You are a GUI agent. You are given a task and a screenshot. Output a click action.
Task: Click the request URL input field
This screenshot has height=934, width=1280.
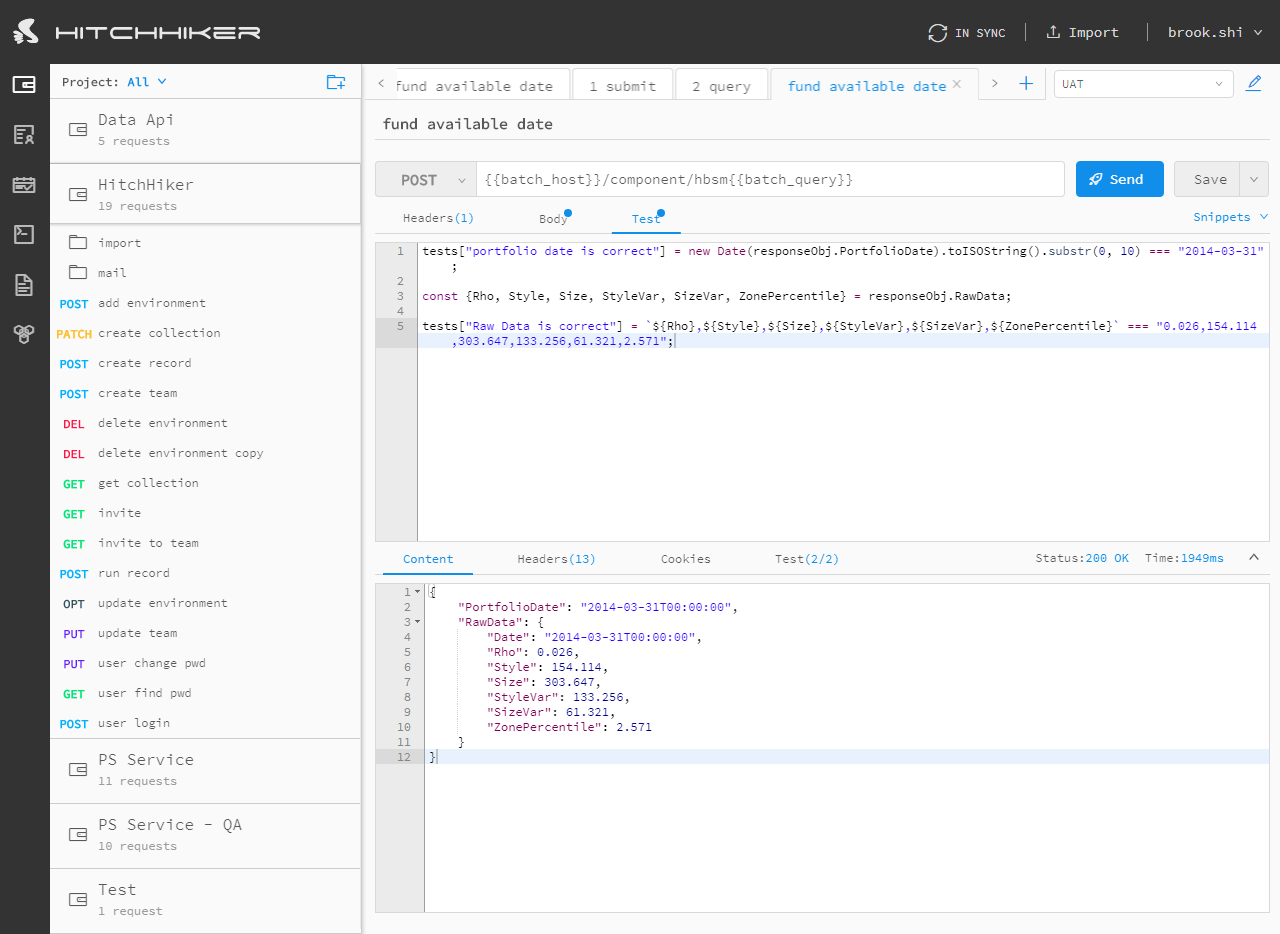tap(770, 180)
